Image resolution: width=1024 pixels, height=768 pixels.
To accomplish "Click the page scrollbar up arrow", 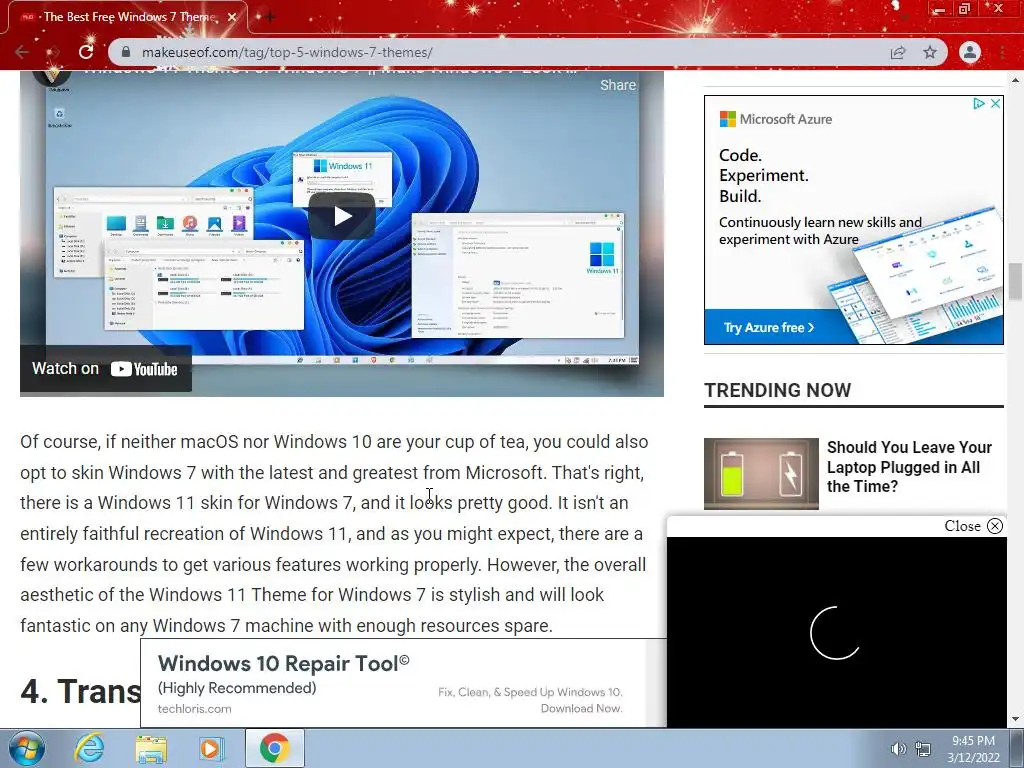I will pyautogui.click(x=1015, y=80).
